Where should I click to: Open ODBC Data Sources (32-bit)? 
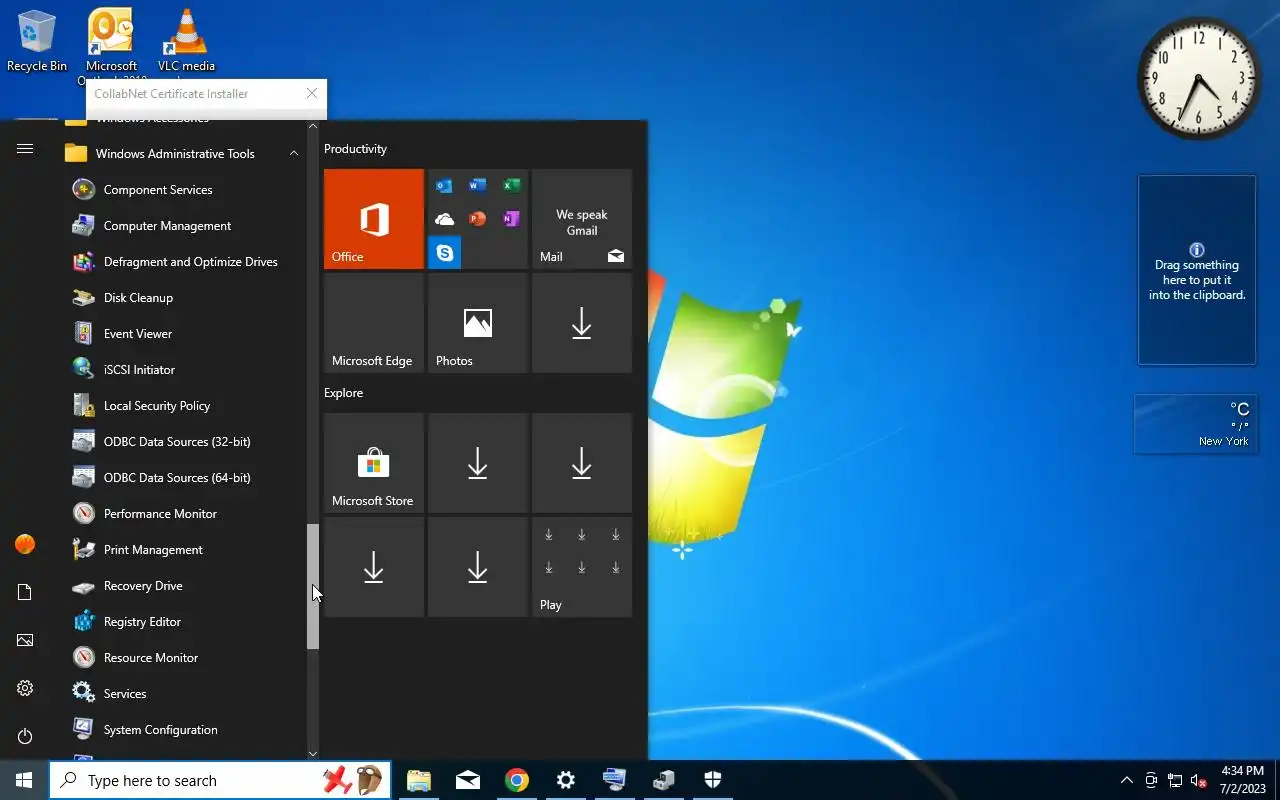click(186, 442)
